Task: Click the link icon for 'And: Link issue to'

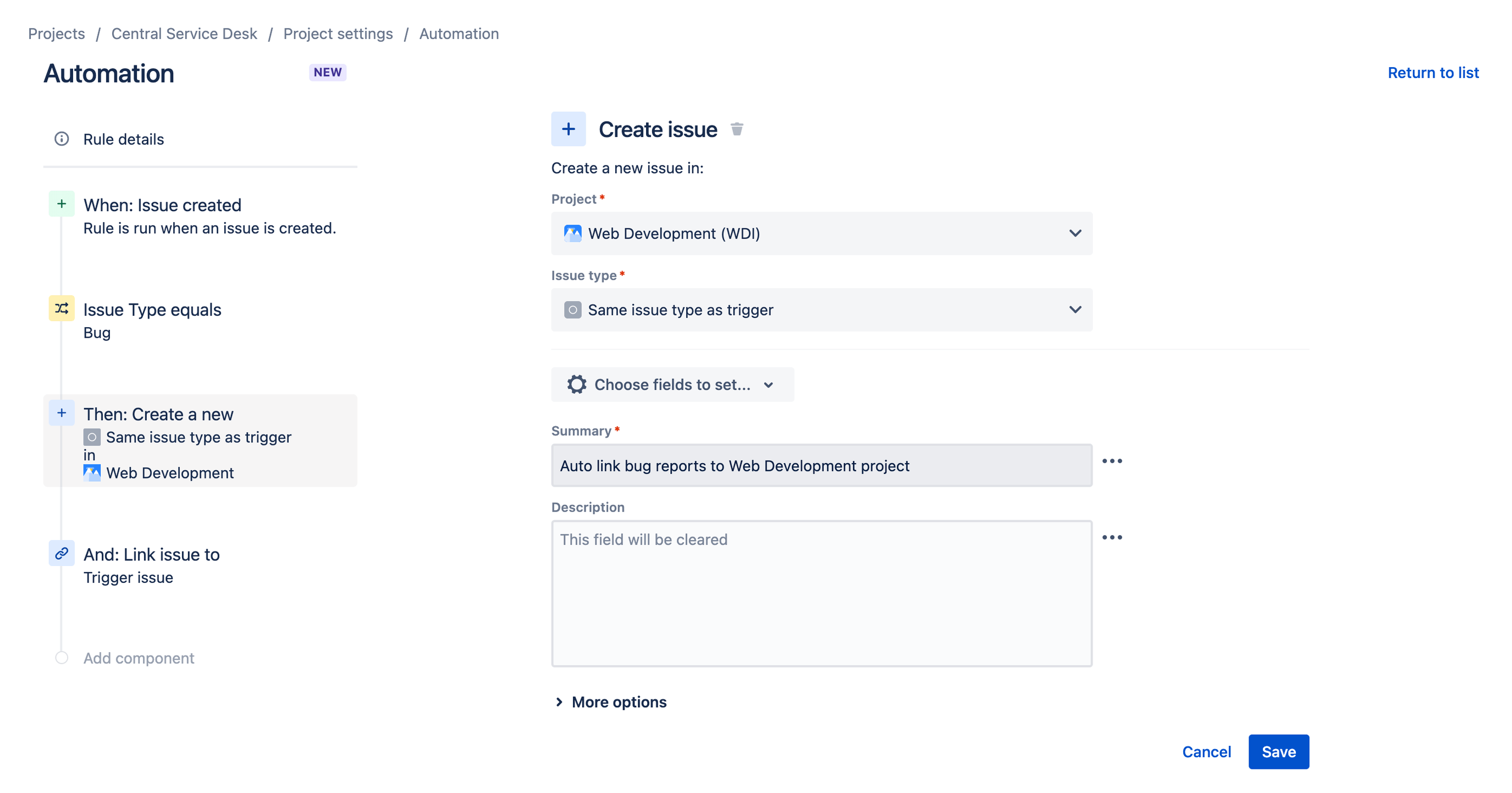Action: pyautogui.click(x=62, y=553)
